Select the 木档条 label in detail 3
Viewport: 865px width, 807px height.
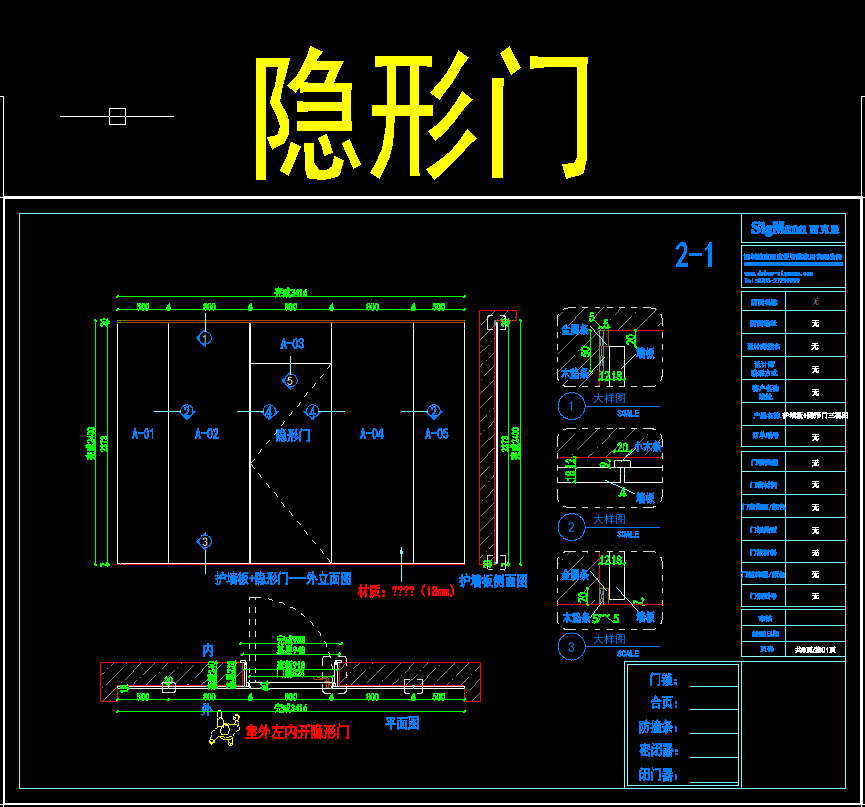click(x=576, y=618)
